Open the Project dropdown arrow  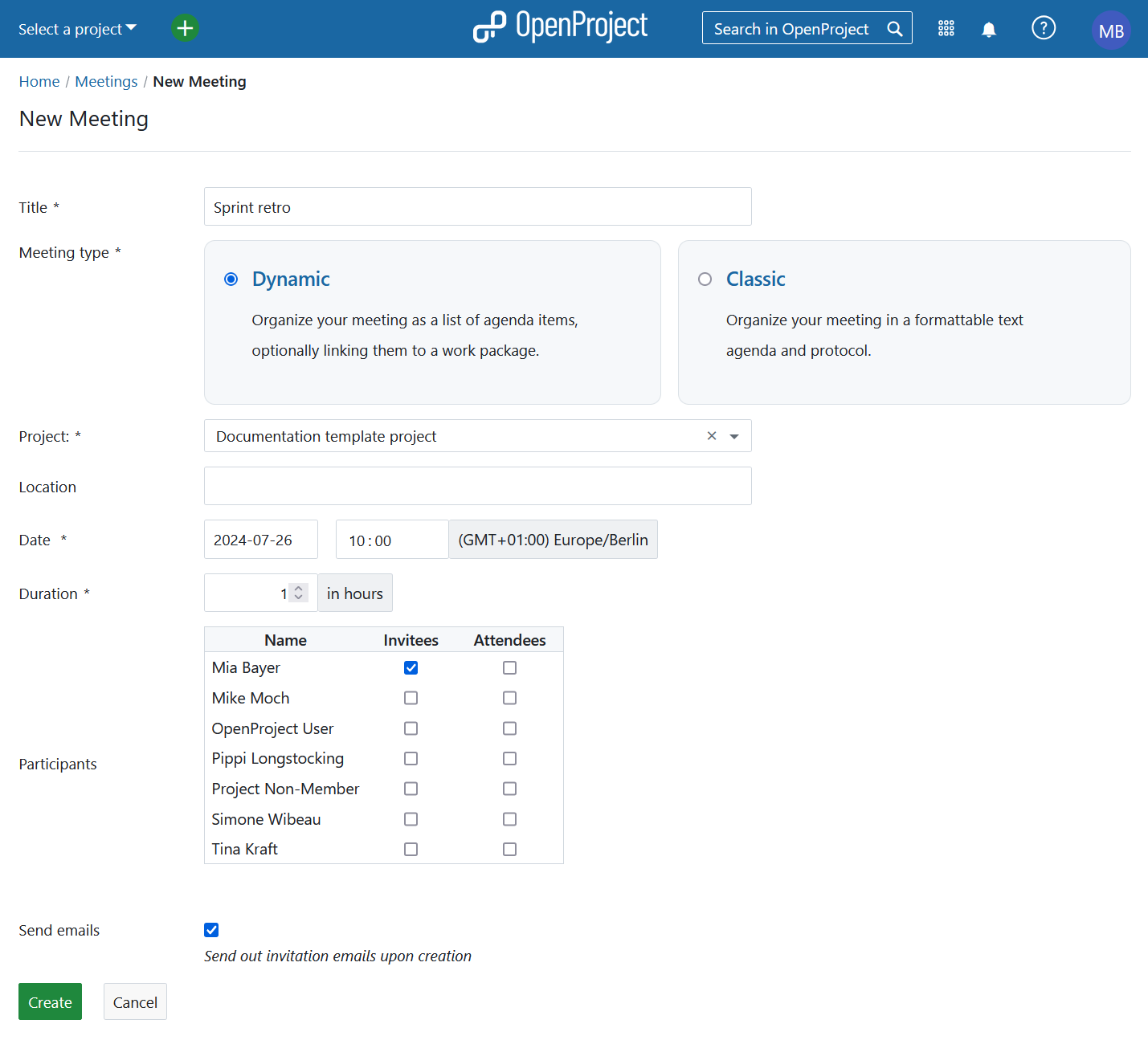(x=733, y=436)
